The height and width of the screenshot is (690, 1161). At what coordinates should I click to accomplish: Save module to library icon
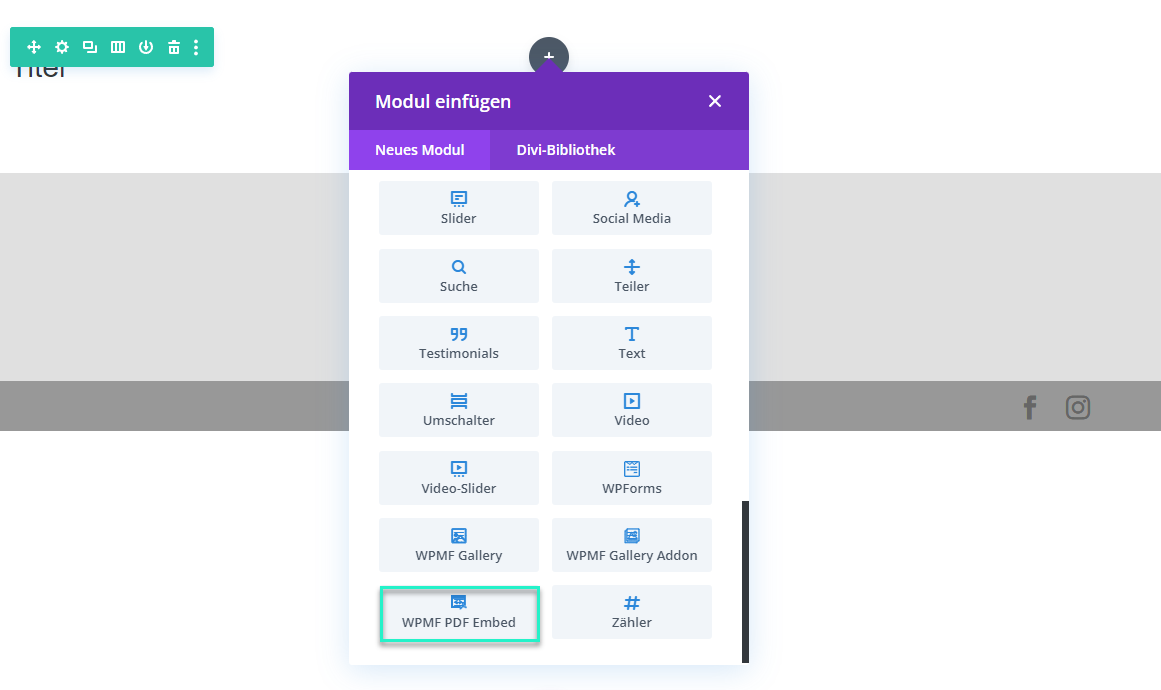[x=146, y=47]
